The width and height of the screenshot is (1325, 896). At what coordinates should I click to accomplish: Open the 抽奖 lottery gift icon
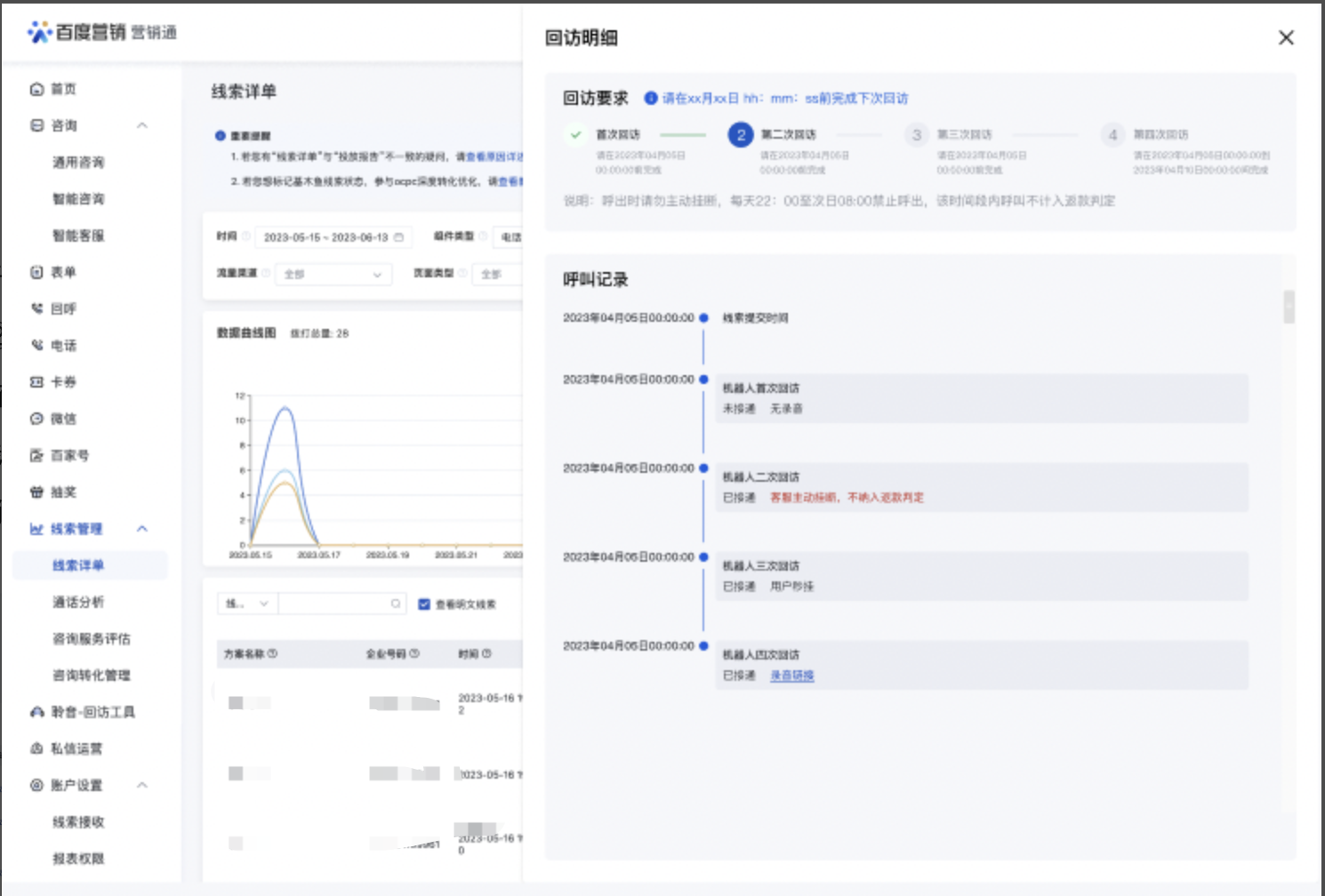[x=36, y=492]
